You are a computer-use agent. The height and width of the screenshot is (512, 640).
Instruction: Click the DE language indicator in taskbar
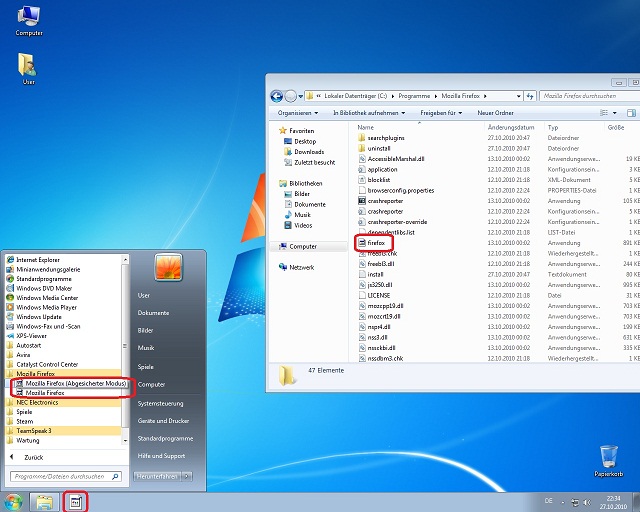[x=549, y=501]
